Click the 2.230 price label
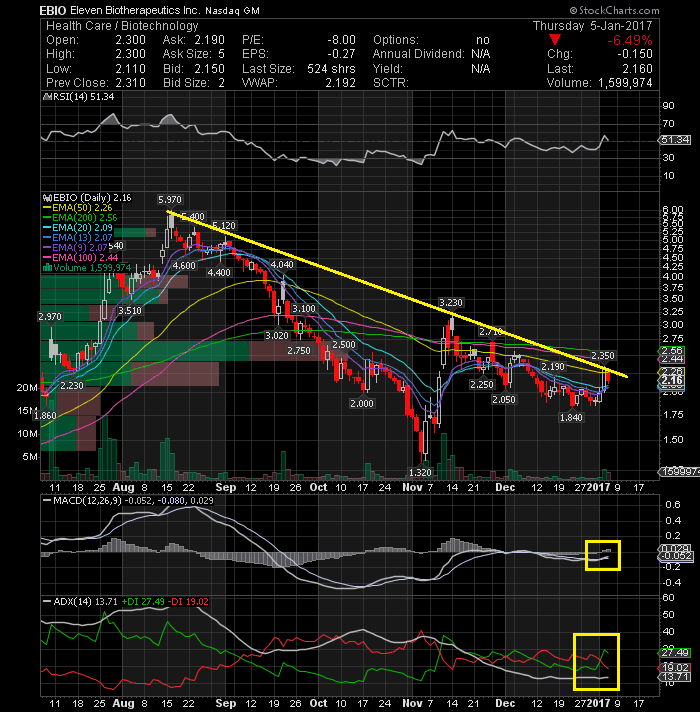This screenshot has height=712, width=700. [72, 386]
